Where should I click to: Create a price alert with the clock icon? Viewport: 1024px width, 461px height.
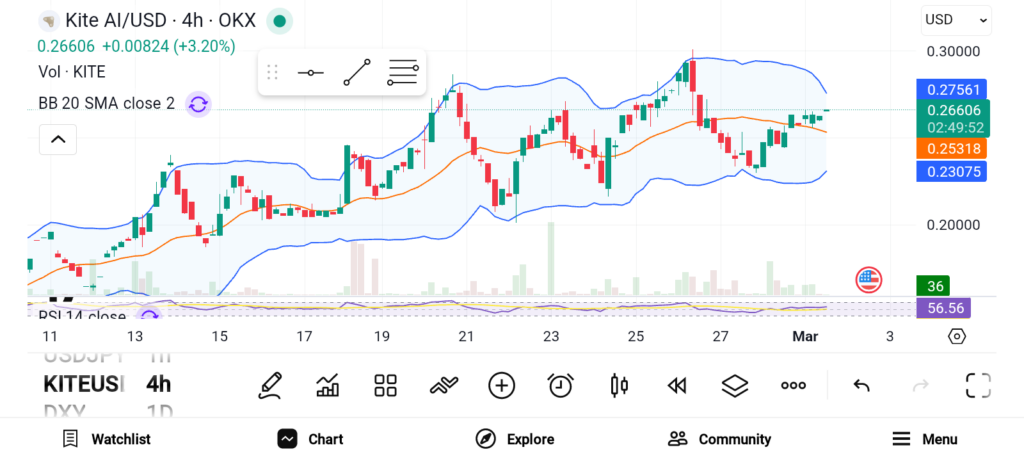(x=560, y=385)
